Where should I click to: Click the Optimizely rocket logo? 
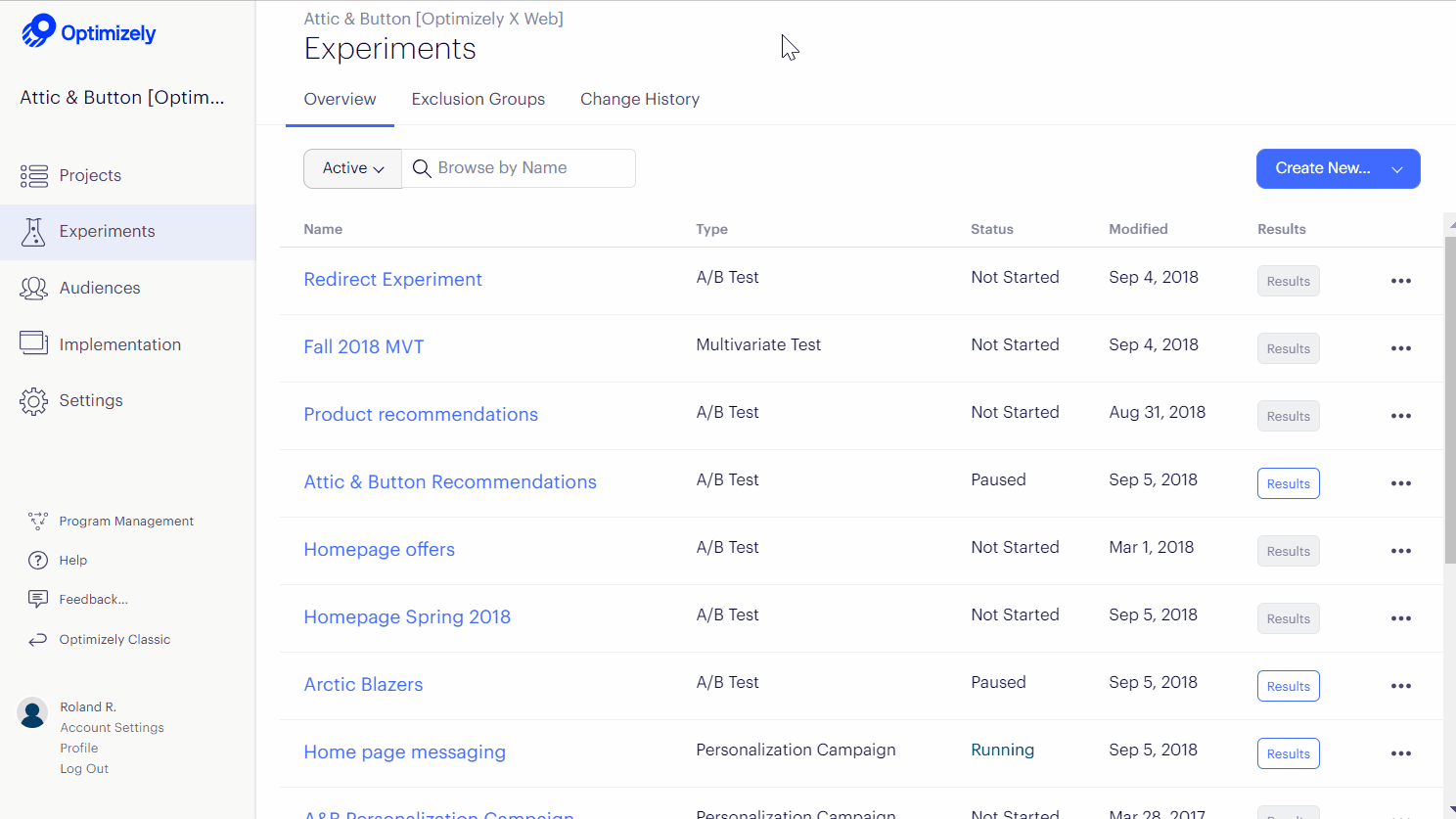coord(39,31)
